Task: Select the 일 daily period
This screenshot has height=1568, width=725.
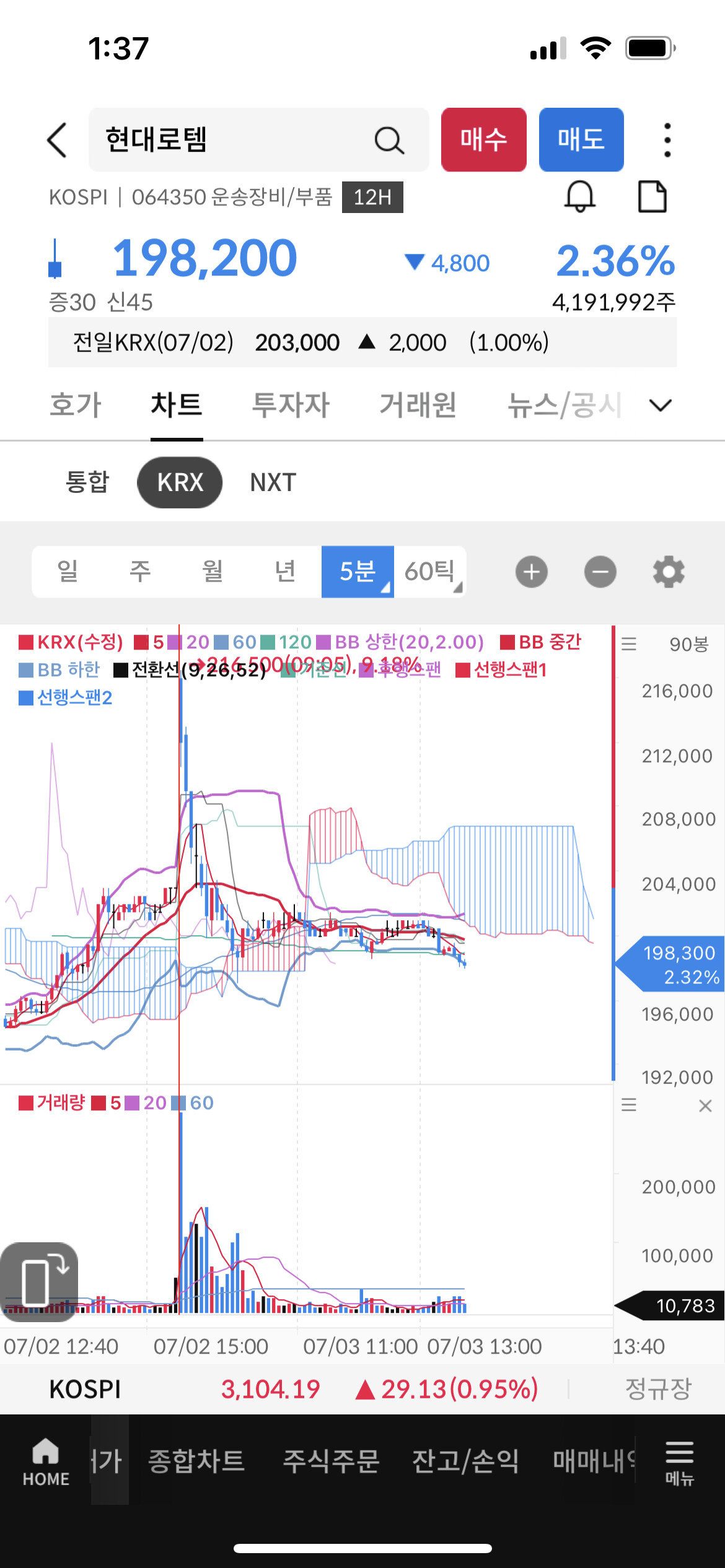Action: pos(68,572)
